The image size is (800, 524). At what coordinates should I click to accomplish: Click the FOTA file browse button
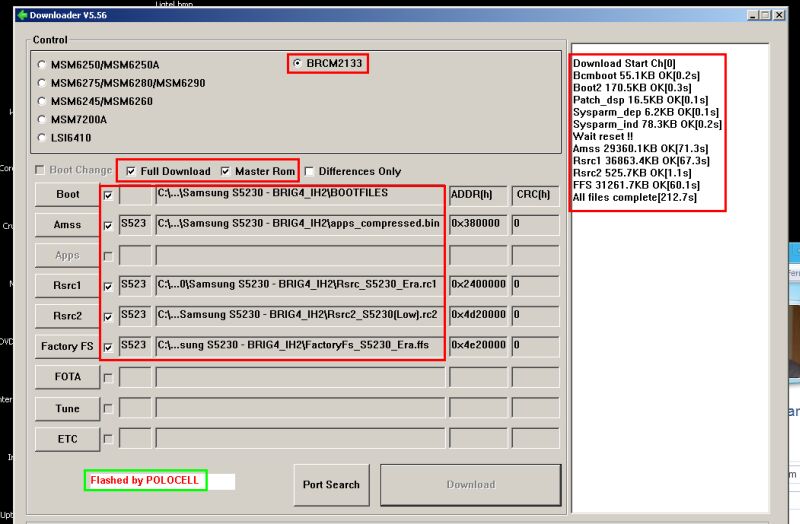coord(67,377)
